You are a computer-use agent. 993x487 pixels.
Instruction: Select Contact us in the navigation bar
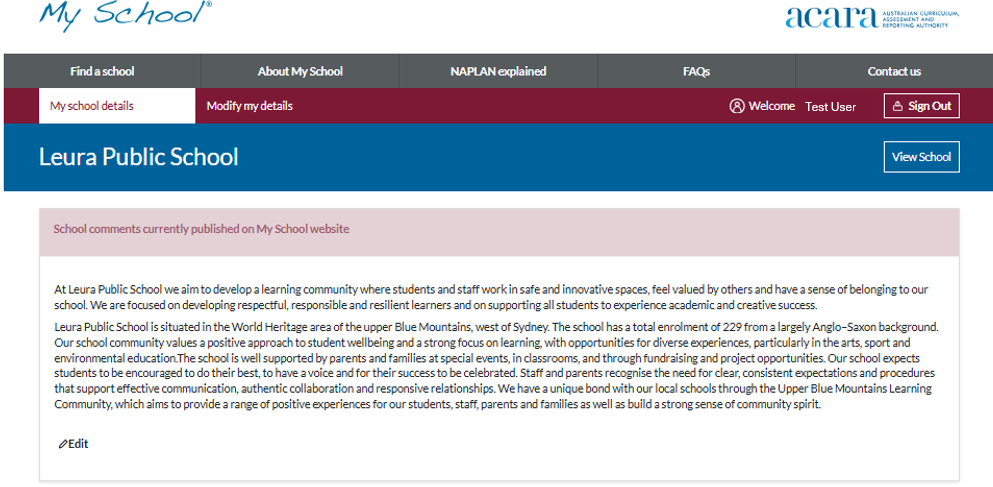point(894,71)
